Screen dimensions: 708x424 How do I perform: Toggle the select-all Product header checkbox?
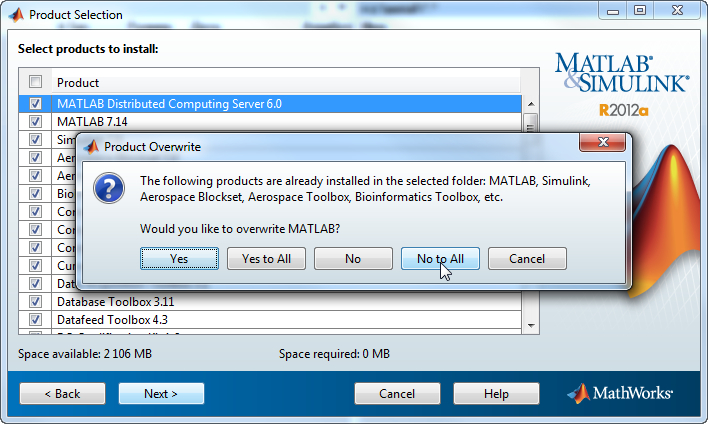pyautogui.click(x=35, y=82)
